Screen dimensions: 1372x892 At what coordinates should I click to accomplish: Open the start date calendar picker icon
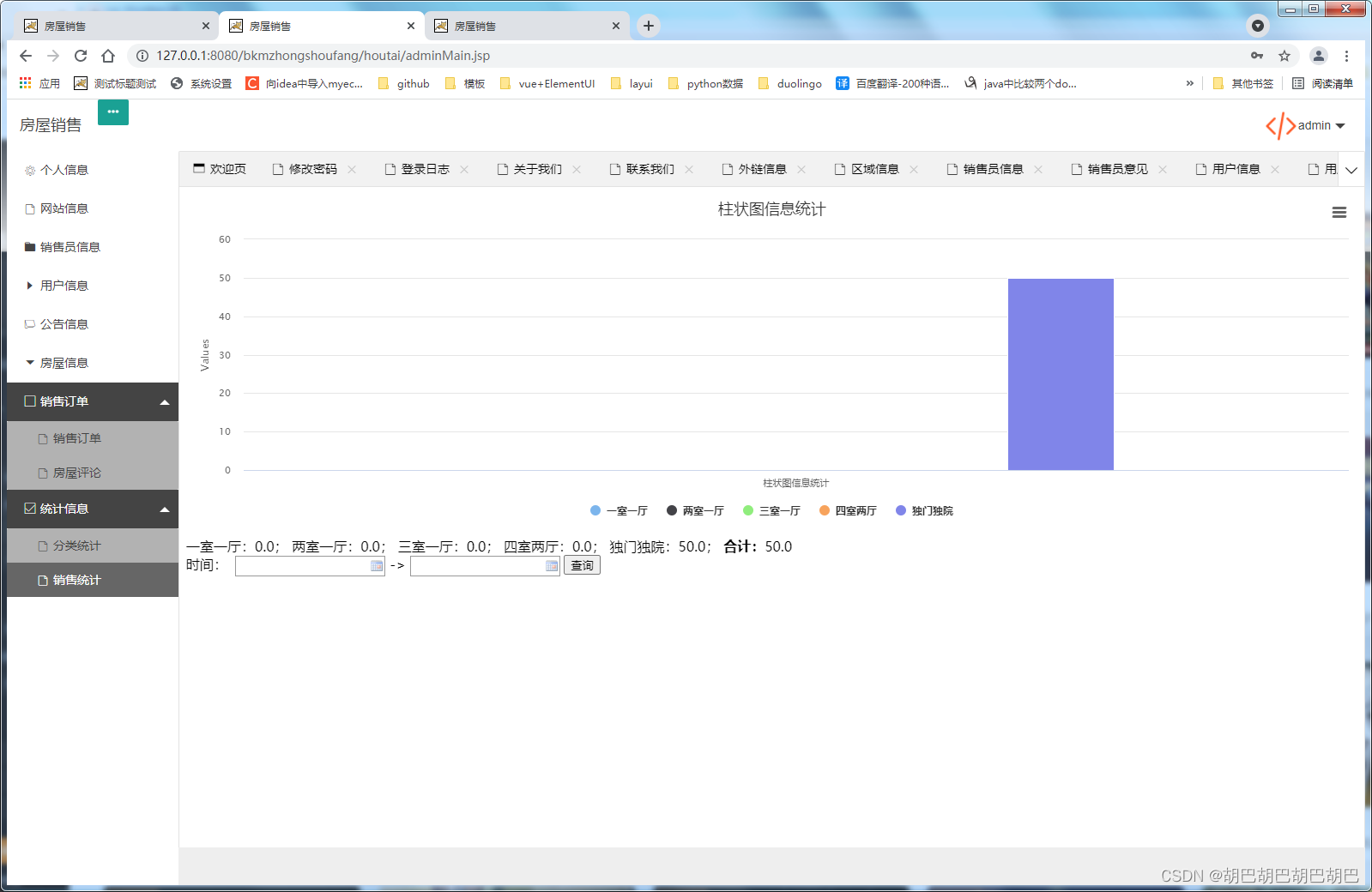(x=377, y=566)
